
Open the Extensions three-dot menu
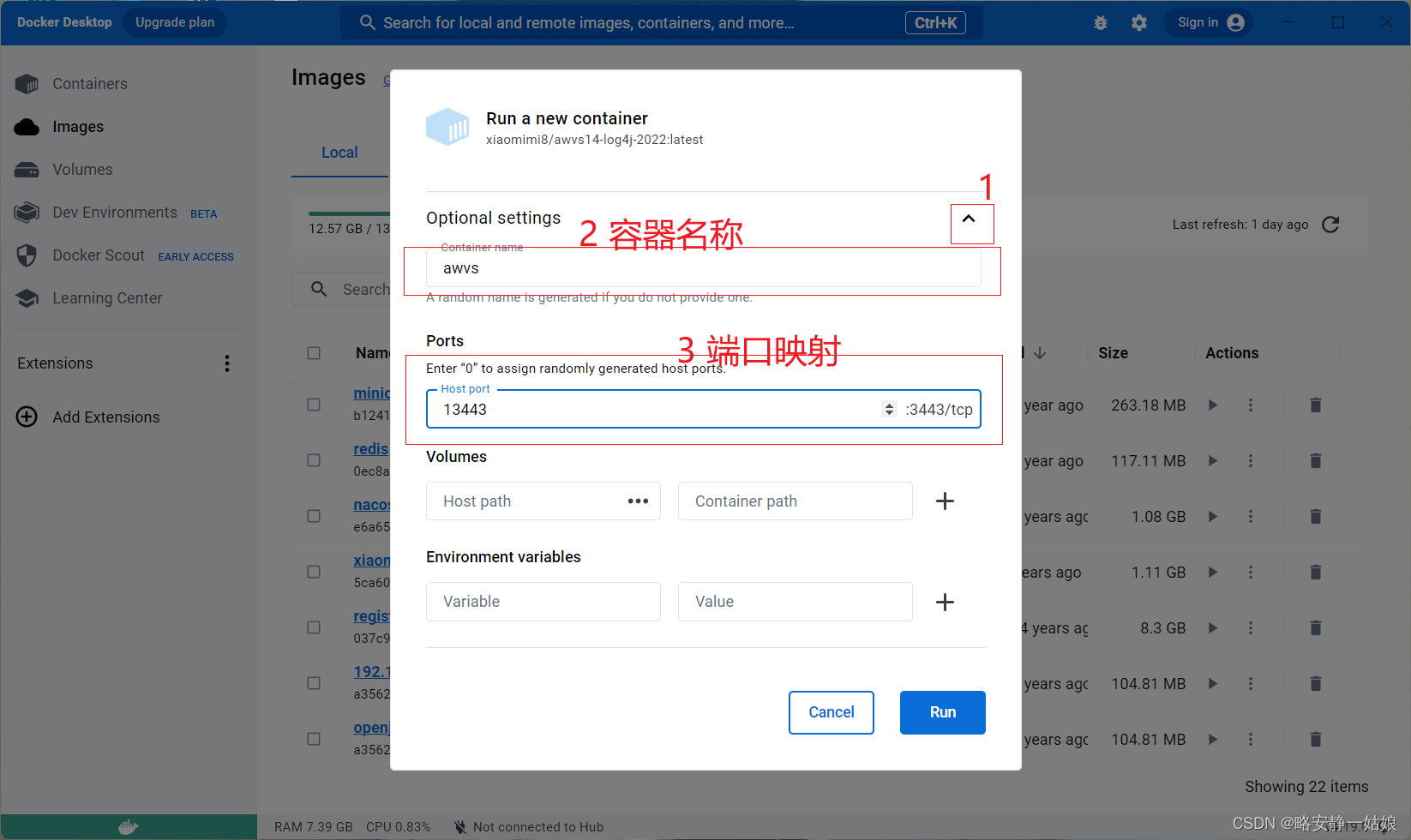[227, 363]
